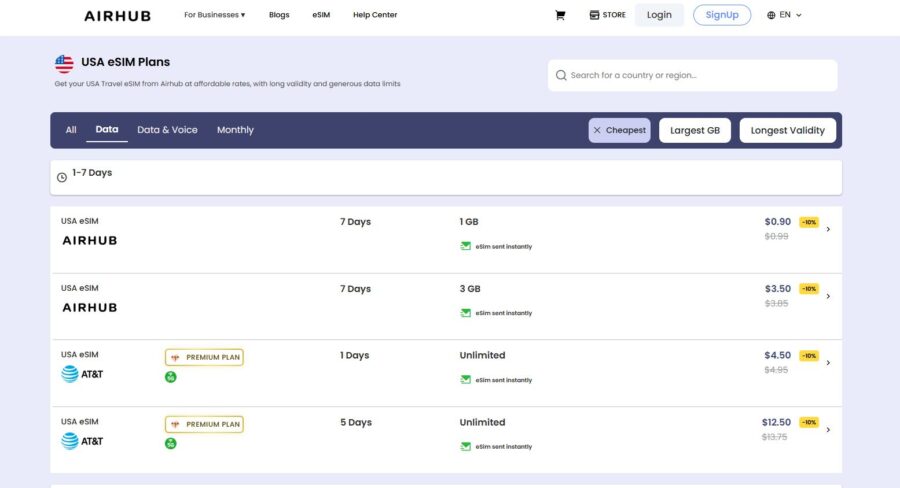Open the Help Center link
The height and width of the screenshot is (488, 900).
pyautogui.click(x=375, y=15)
